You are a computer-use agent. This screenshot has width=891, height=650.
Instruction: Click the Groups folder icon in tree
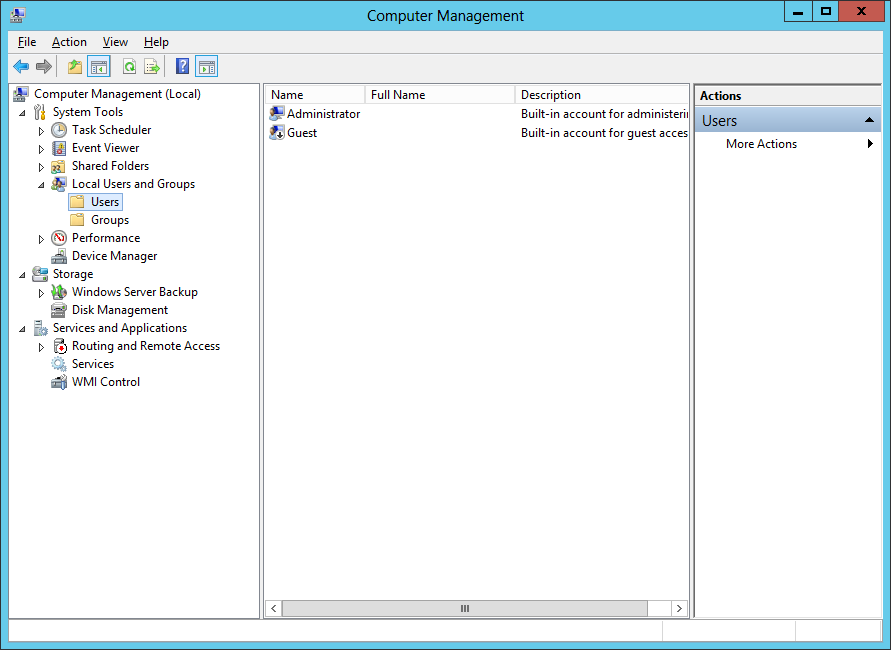coord(77,220)
